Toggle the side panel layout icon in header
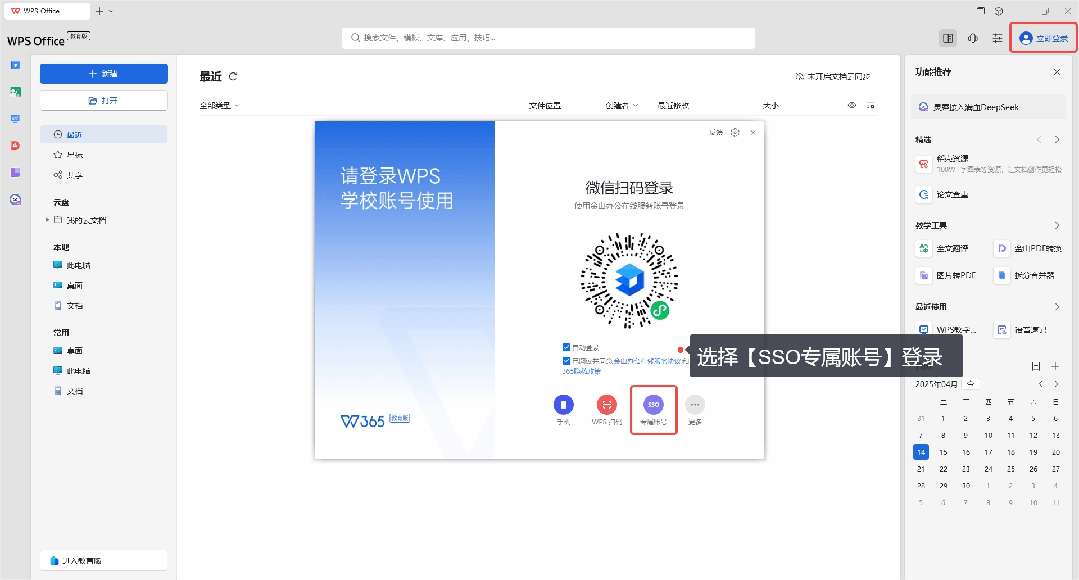 point(948,39)
